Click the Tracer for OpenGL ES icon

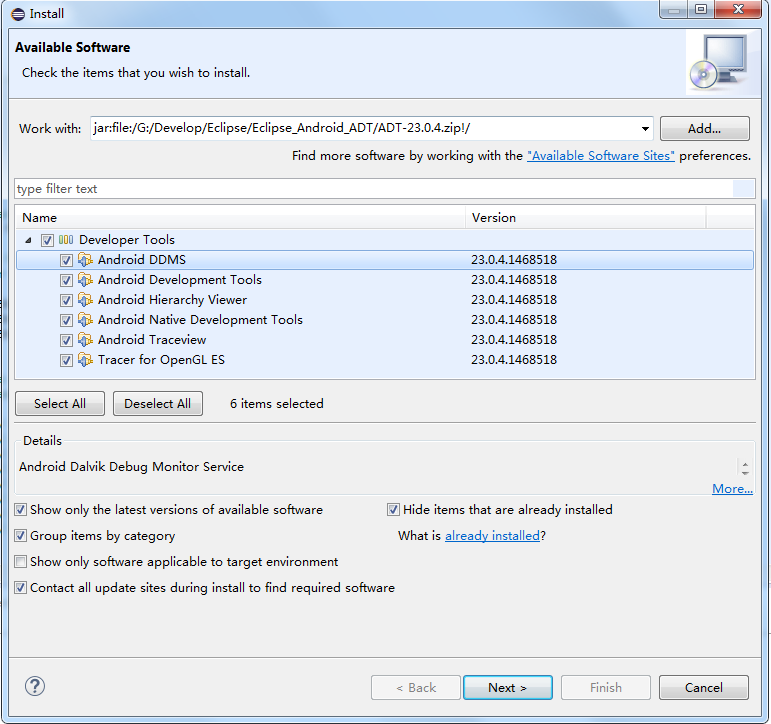click(x=85, y=360)
